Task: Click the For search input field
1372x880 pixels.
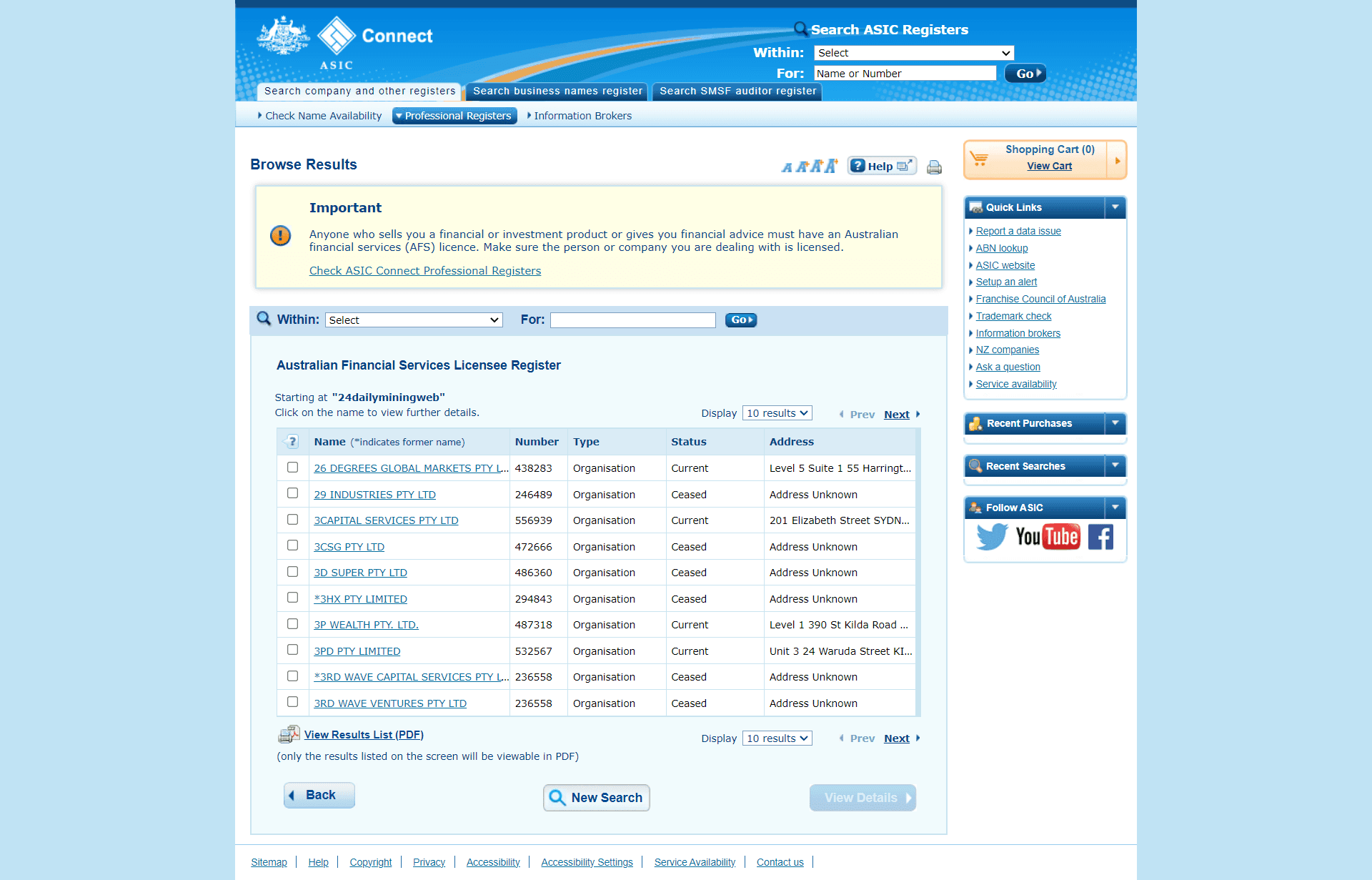Action: [634, 320]
